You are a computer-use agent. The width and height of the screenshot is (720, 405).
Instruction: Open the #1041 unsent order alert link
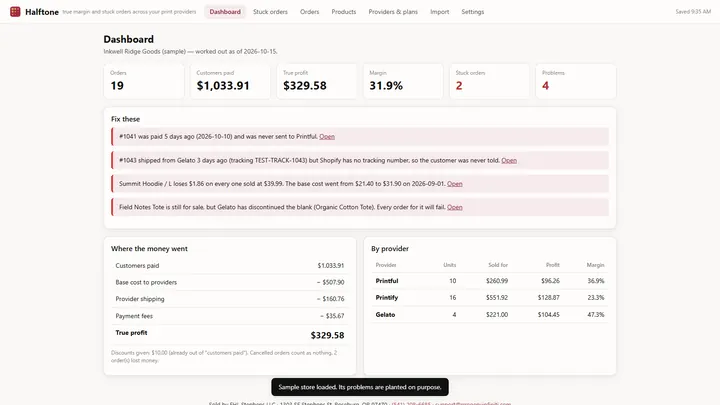coord(327,136)
